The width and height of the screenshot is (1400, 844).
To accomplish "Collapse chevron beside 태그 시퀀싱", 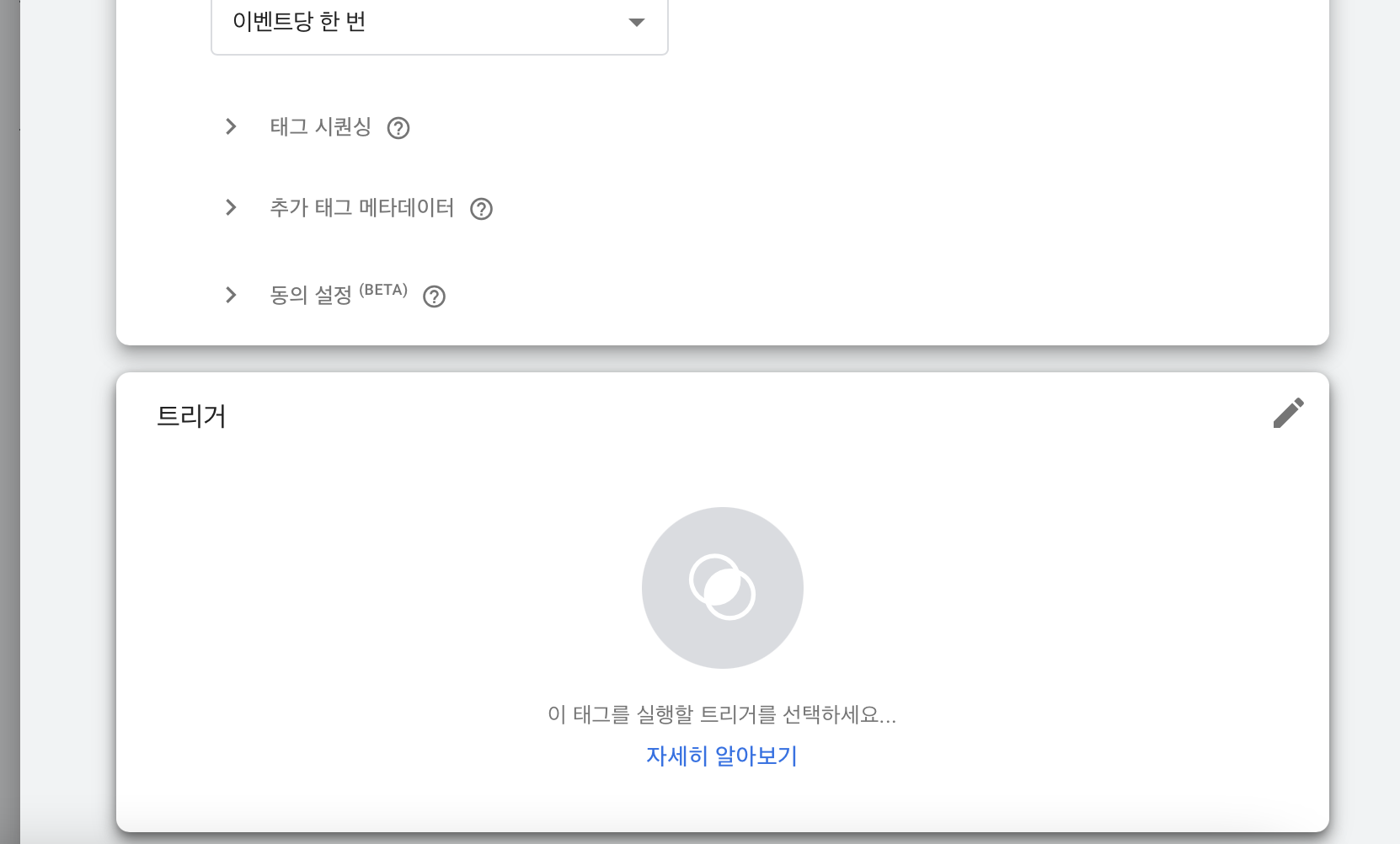I will coord(231,126).
